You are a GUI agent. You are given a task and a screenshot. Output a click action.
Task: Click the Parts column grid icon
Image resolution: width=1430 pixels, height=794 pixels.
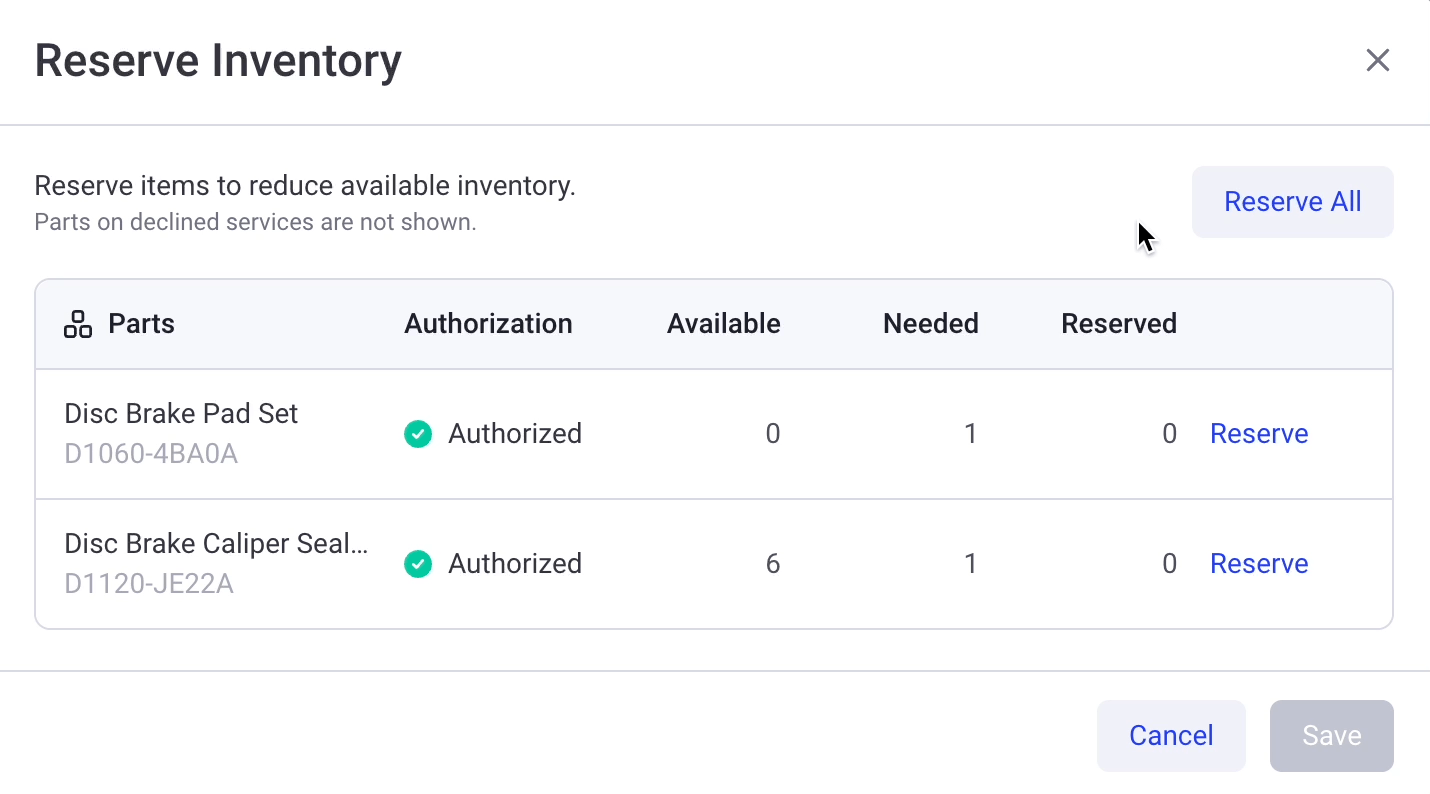point(76,323)
